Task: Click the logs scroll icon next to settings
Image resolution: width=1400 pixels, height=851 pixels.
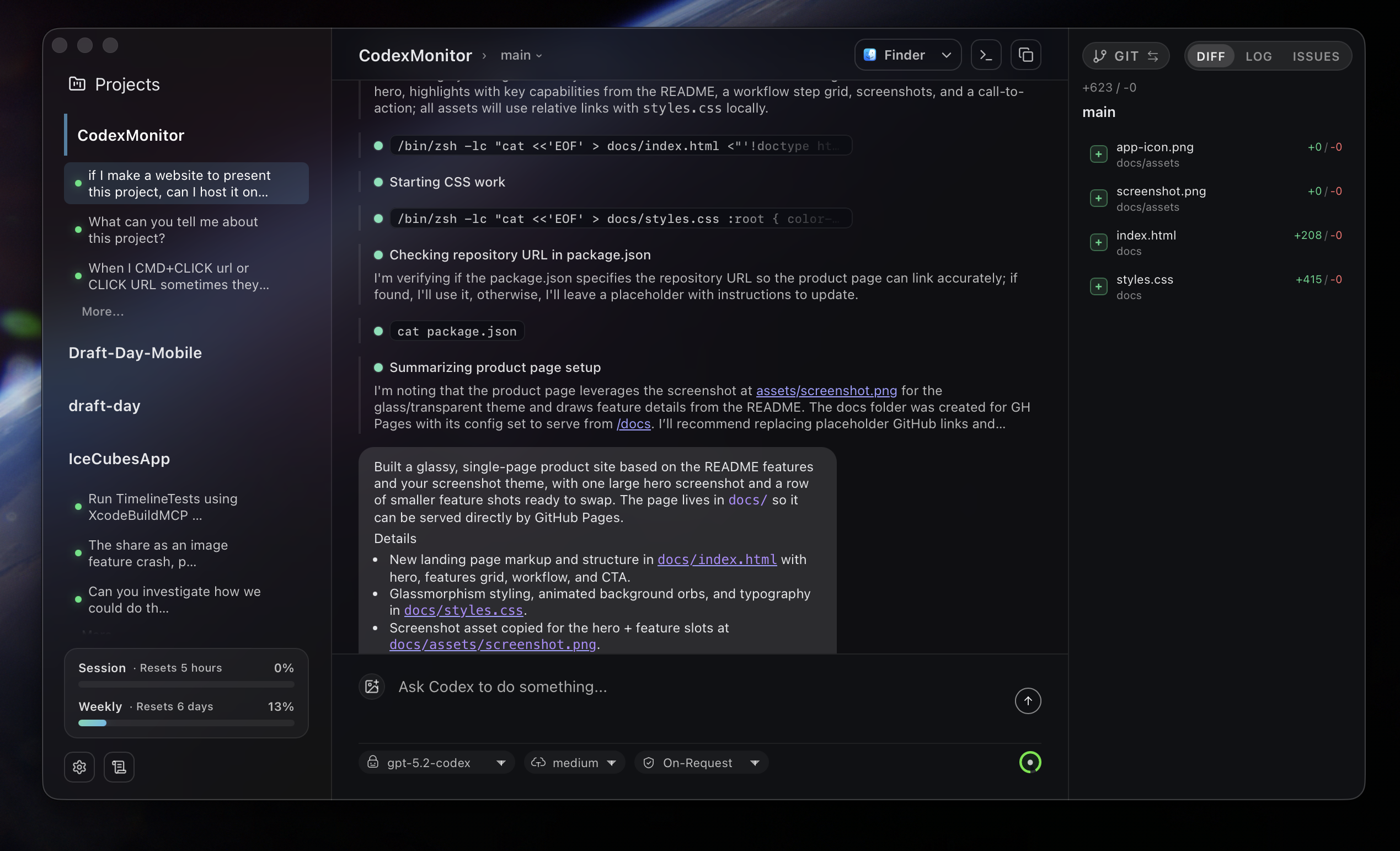Action: coord(119,767)
